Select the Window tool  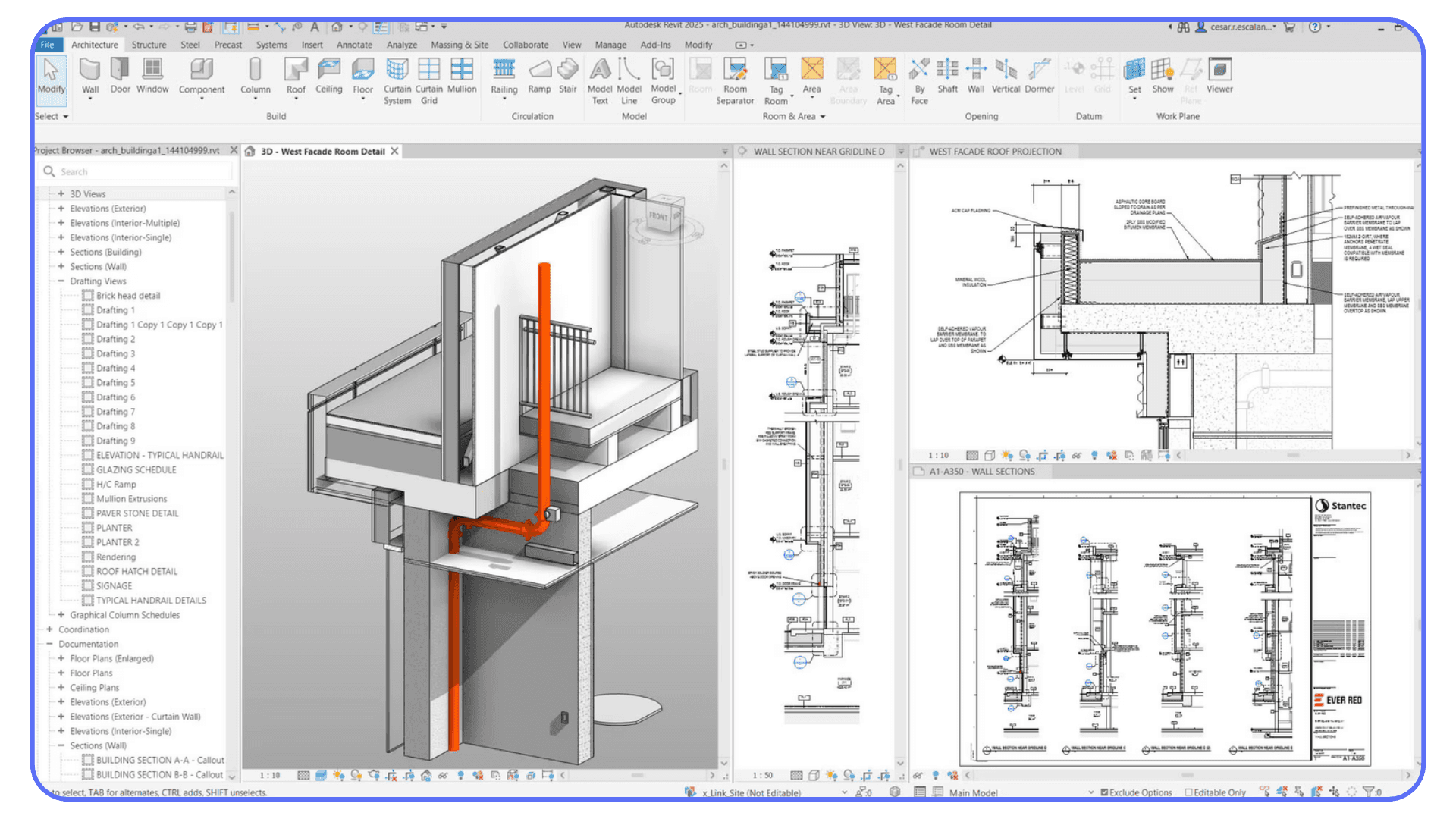click(x=152, y=76)
